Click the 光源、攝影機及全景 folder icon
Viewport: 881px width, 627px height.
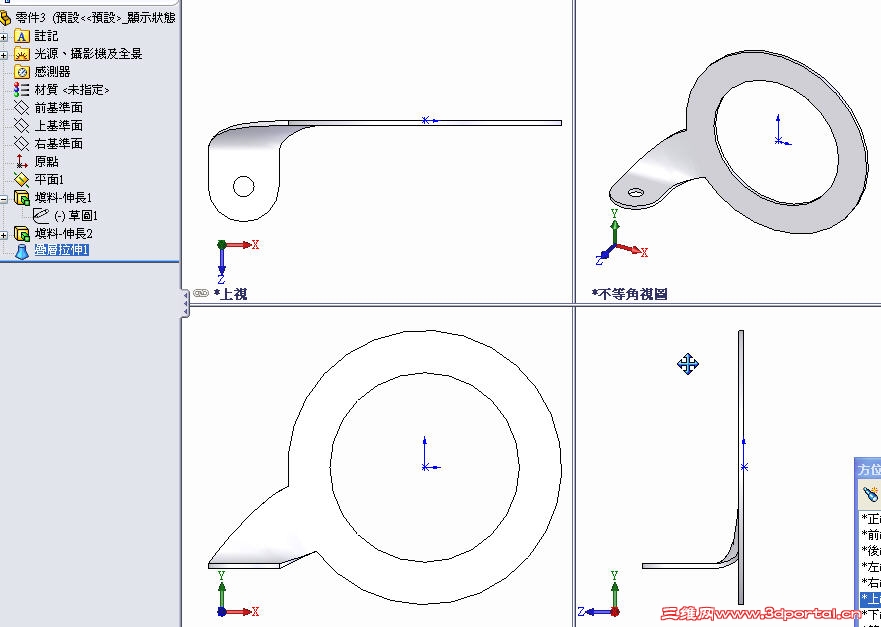(21, 54)
